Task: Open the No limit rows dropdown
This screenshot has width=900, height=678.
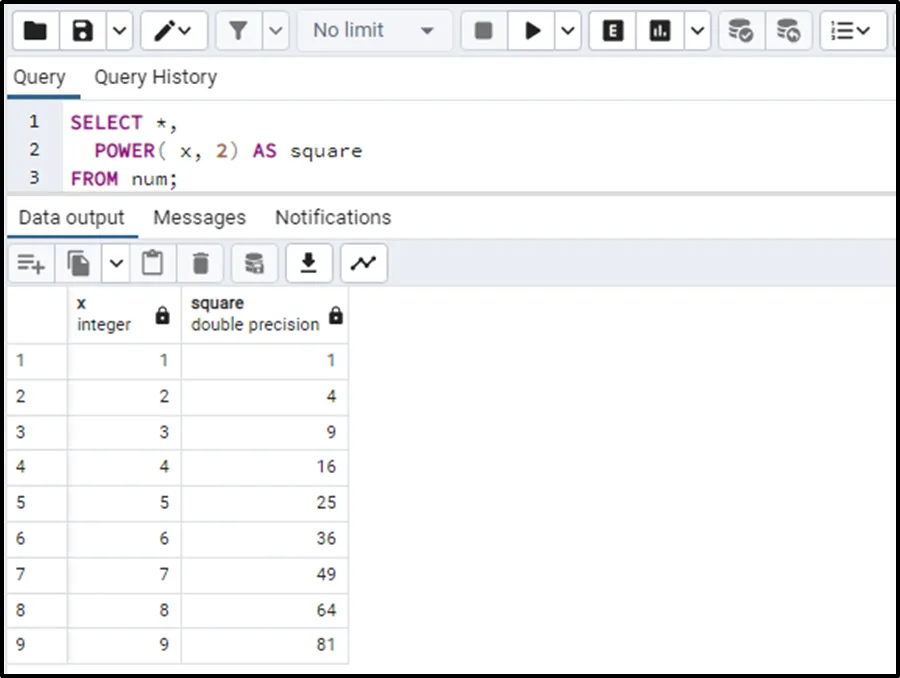Action: (373, 31)
